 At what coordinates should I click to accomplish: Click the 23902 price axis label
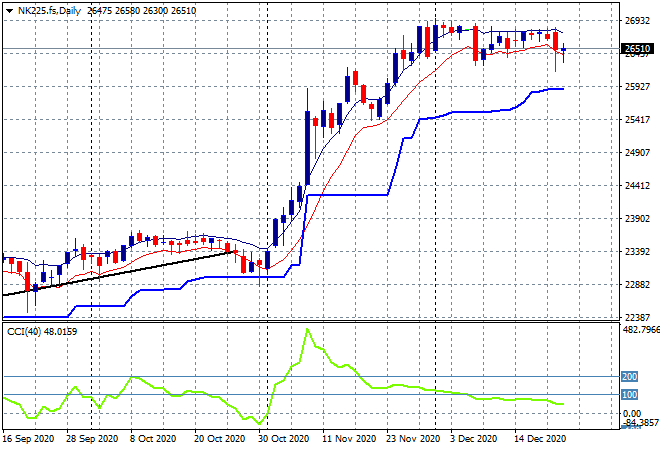[x=637, y=218]
